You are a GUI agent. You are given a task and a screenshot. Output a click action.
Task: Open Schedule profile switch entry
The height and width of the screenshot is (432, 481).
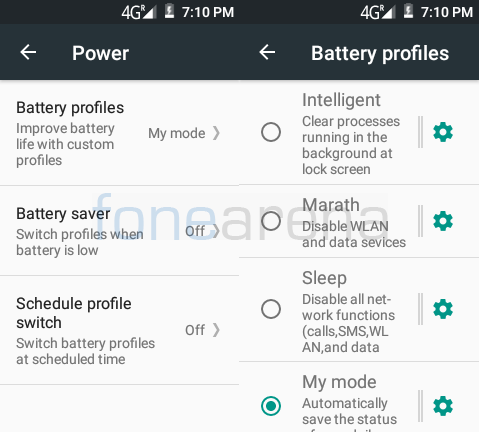119,330
